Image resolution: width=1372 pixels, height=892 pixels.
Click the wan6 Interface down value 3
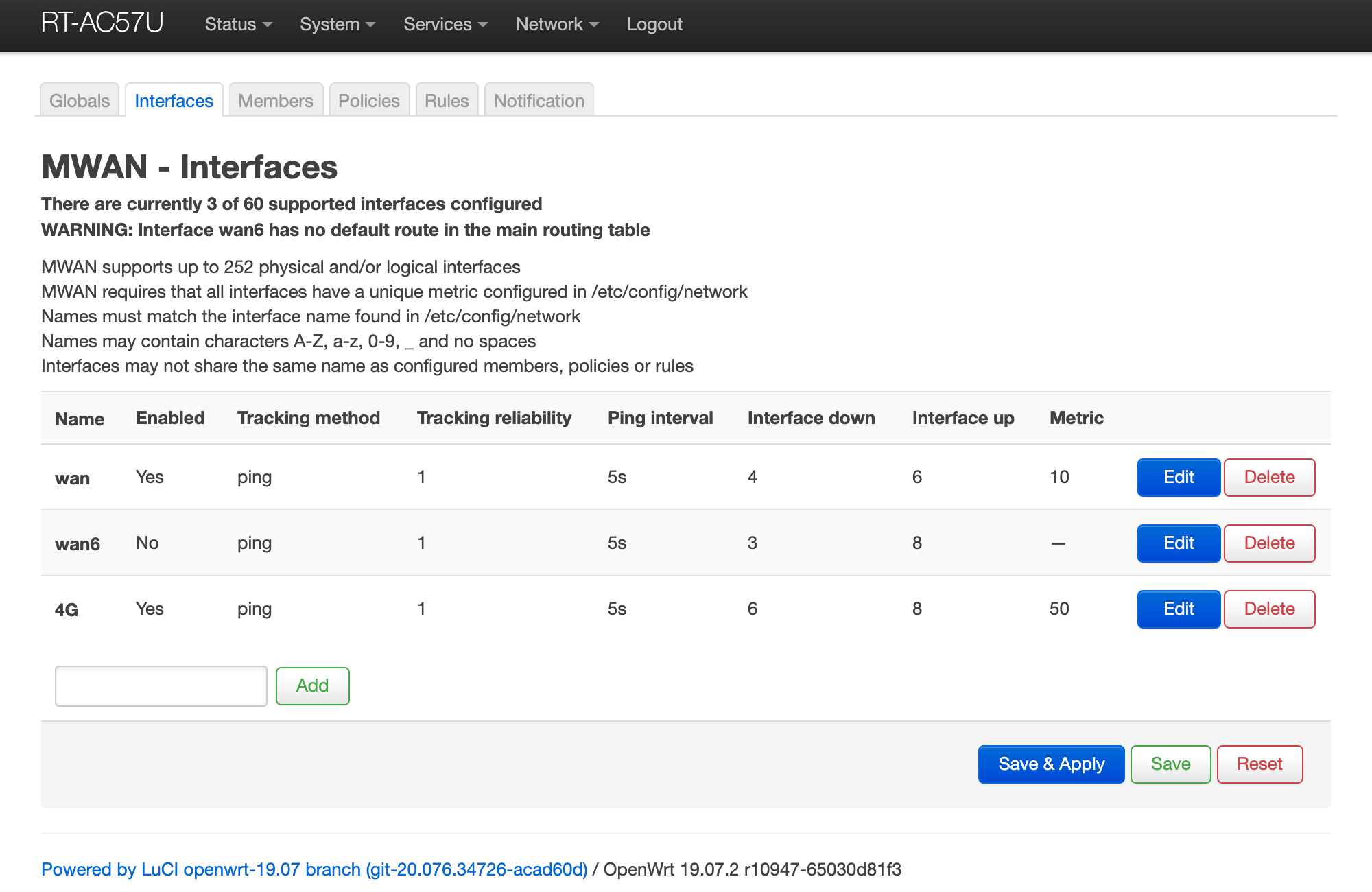[x=753, y=543]
